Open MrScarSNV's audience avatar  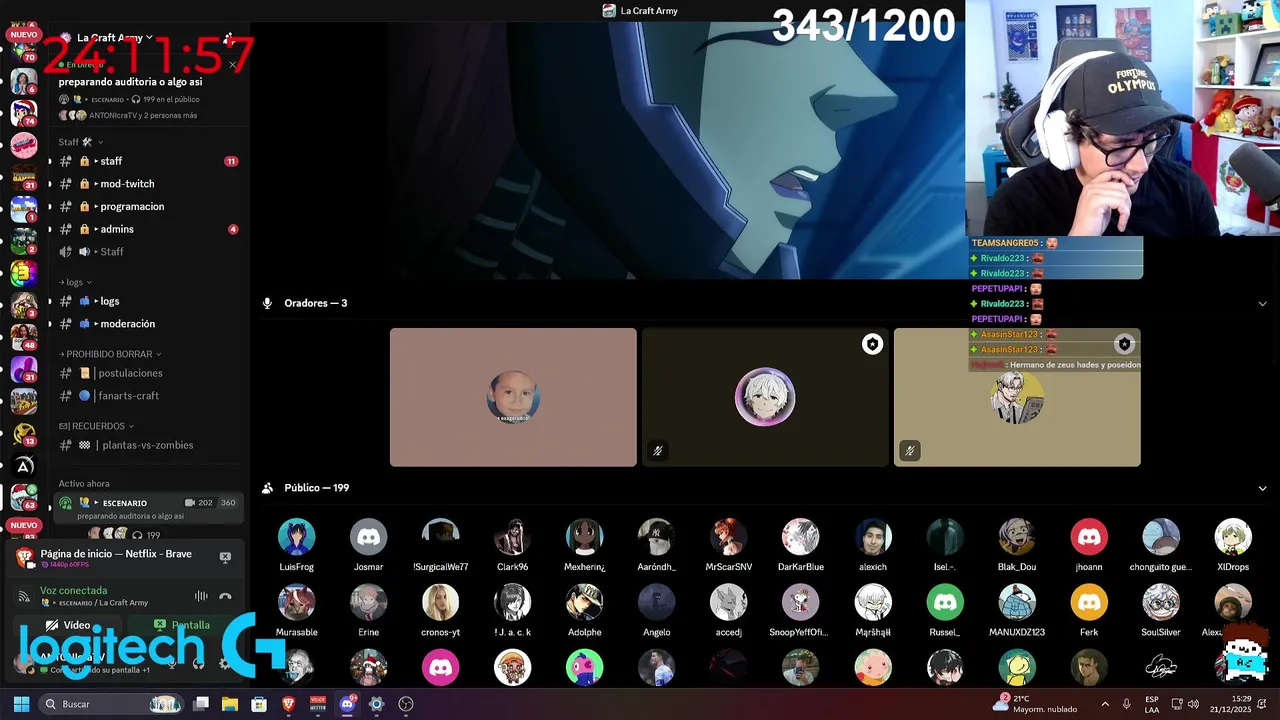[x=728, y=537]
